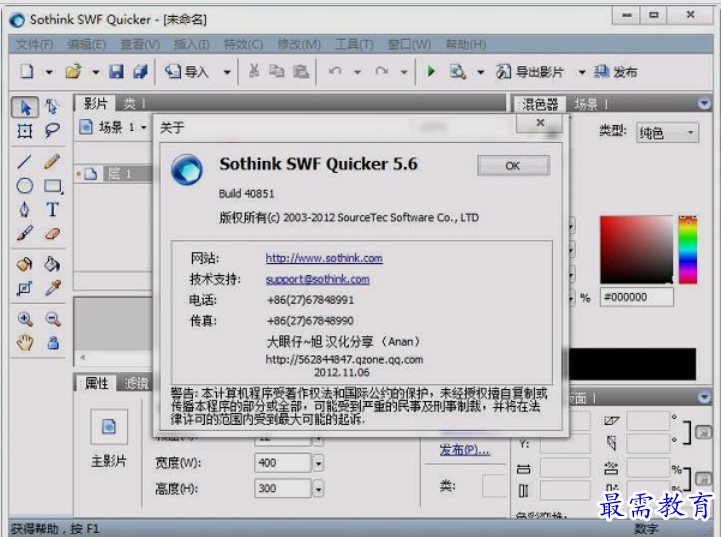The width and height of the screenshot is (721, 537).
Task: Select the Ink Bottle tool
Action: [x=25, y=264]
